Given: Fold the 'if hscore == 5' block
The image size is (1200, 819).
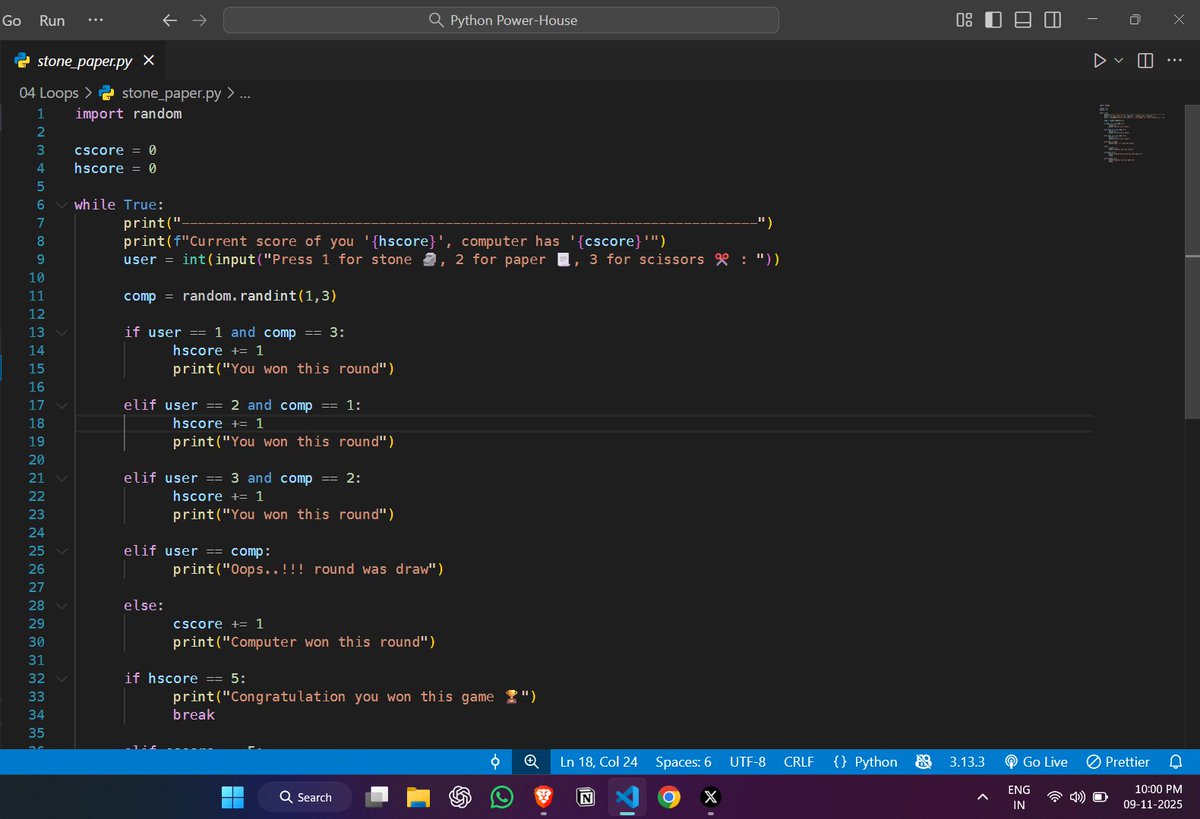Looking at the screenshot, I should [x=62, y=678].
